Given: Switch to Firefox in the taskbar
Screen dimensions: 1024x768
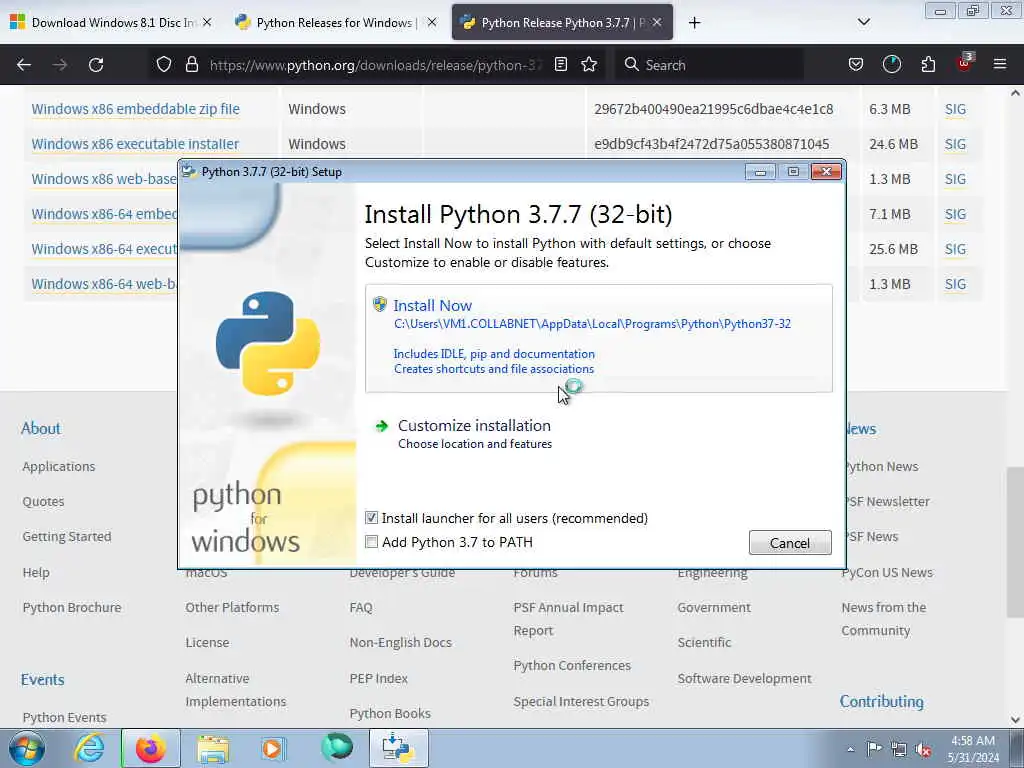Looking at the screenshot, I should [x=151, y=748].
